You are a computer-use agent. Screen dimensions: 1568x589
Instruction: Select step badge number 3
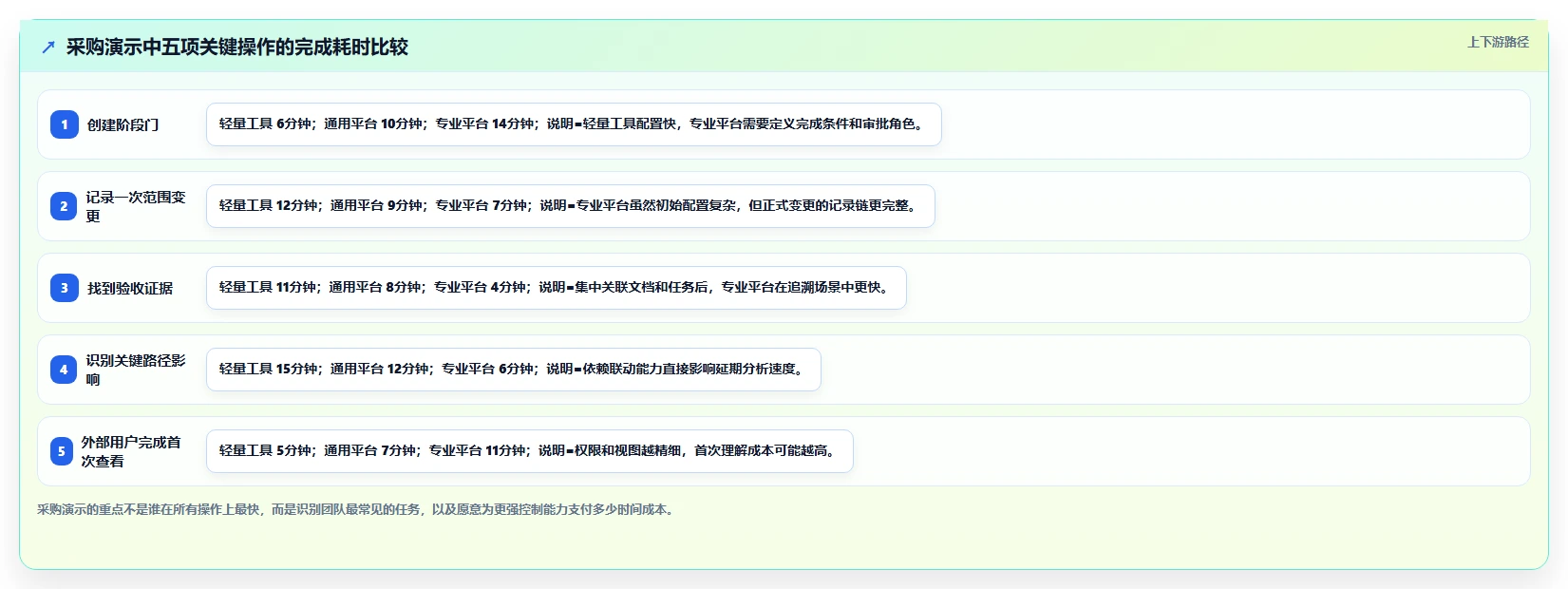[65, 288]
